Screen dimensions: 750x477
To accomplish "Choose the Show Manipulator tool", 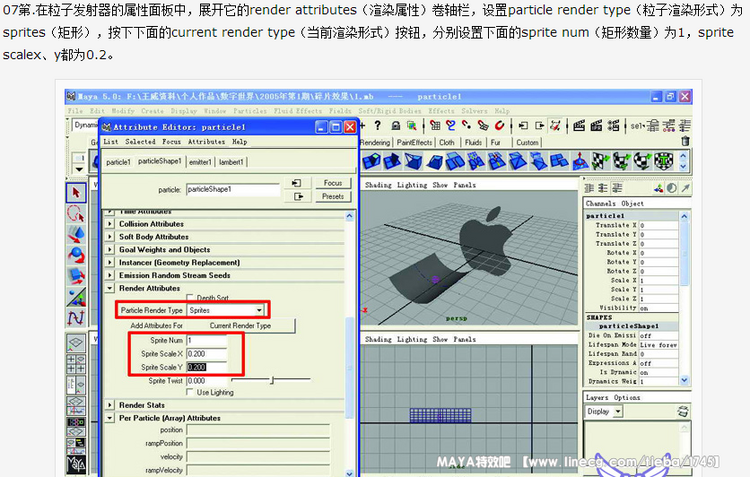I will 76,297.
